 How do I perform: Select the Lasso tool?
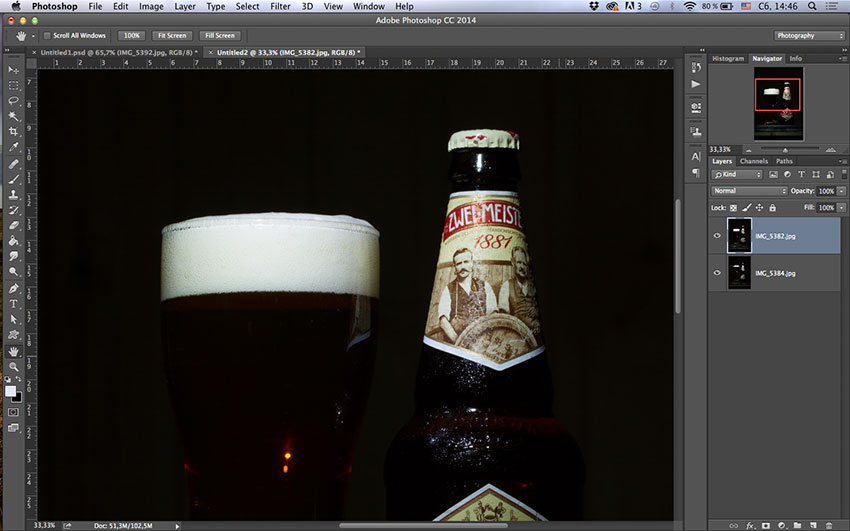pos(14,101)
